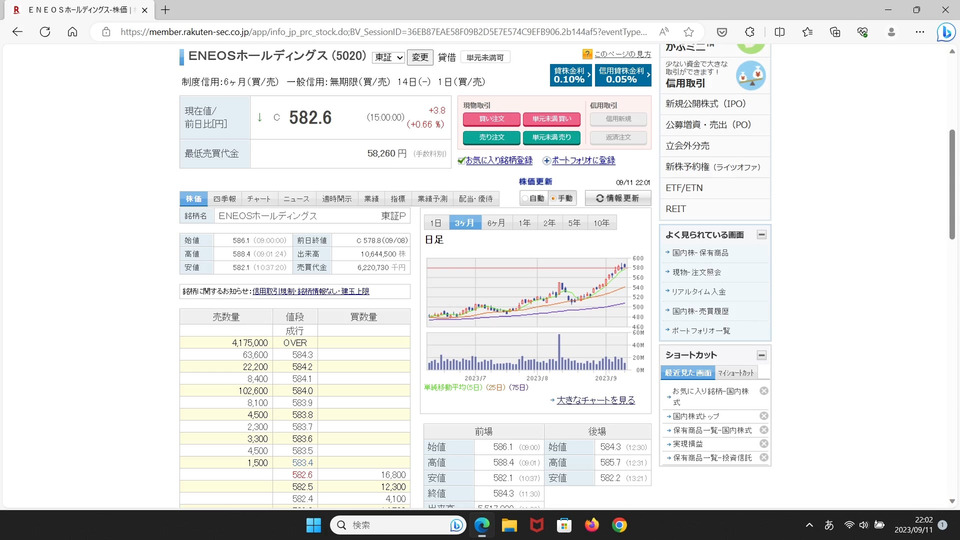Select 自動 price update radio button
Viewport: 960px width, 540px height.
pyautogui.click(x=525, y=198)
